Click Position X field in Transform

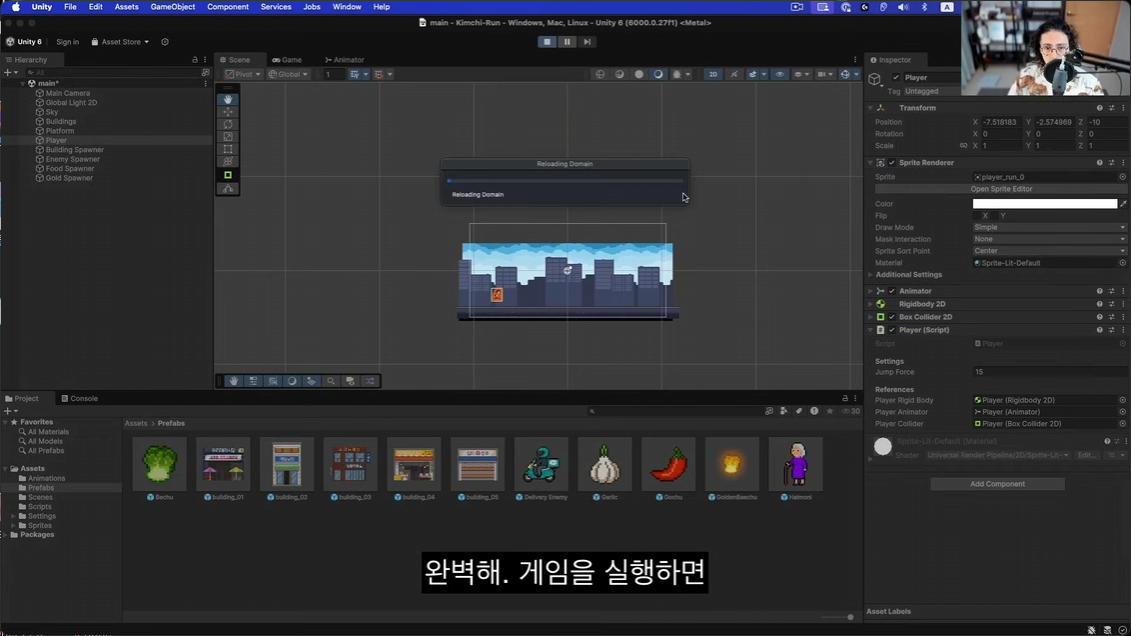(x=1002, y=123)
